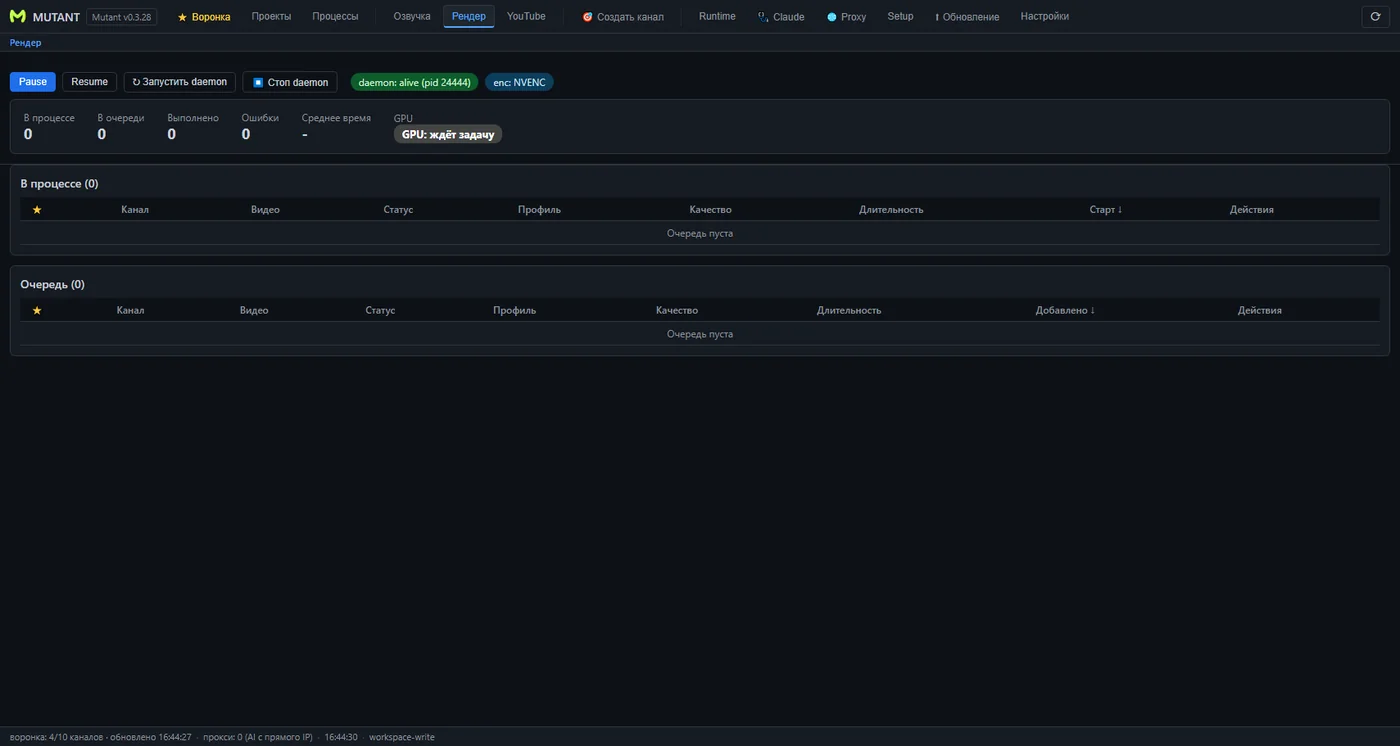This screenshot has width=1400, height=746.
Task: Open Создать канал page
Action: click(x=623, y=17)
